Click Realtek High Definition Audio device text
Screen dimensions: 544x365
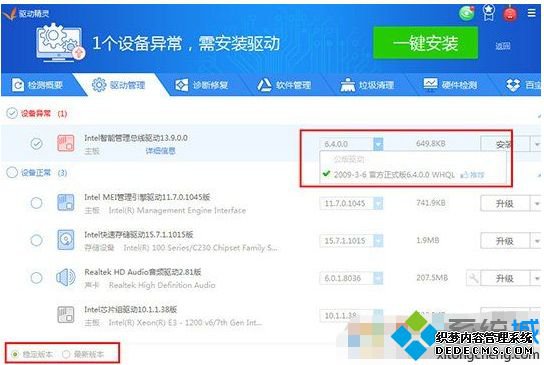click(x=162, y=285)
